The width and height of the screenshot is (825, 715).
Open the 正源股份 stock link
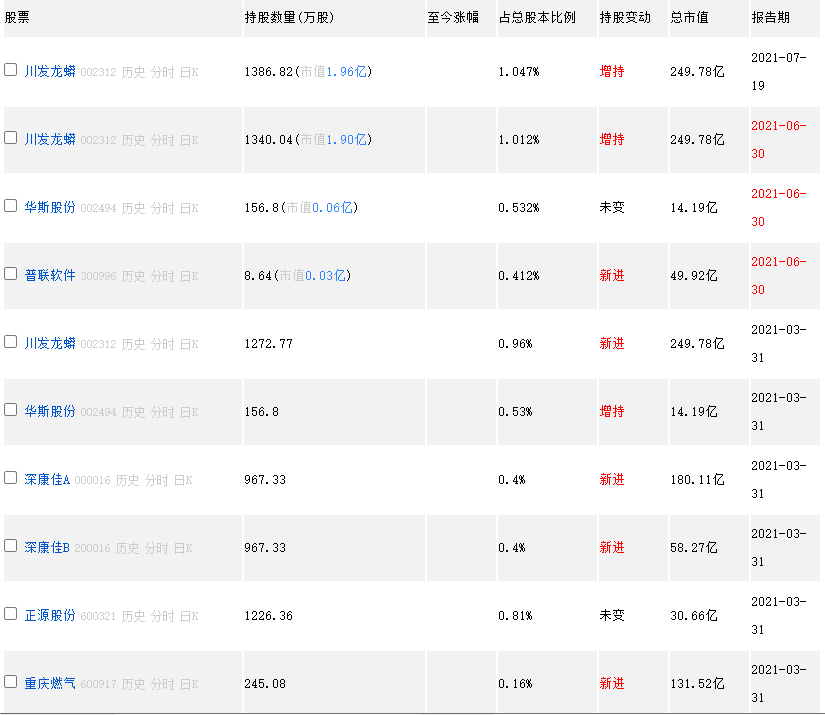pos(50,616)
